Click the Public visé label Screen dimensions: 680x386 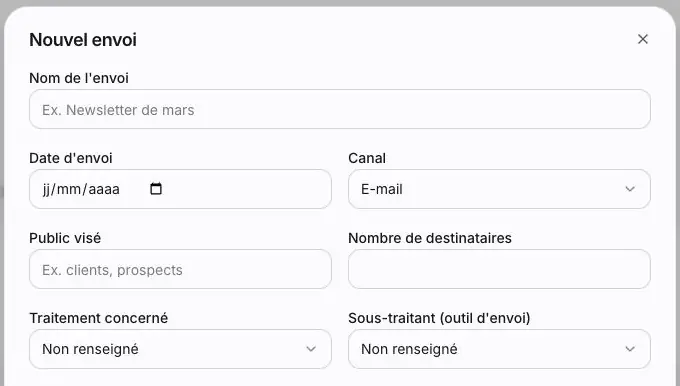pyautogui.click(x=65, y=238)
